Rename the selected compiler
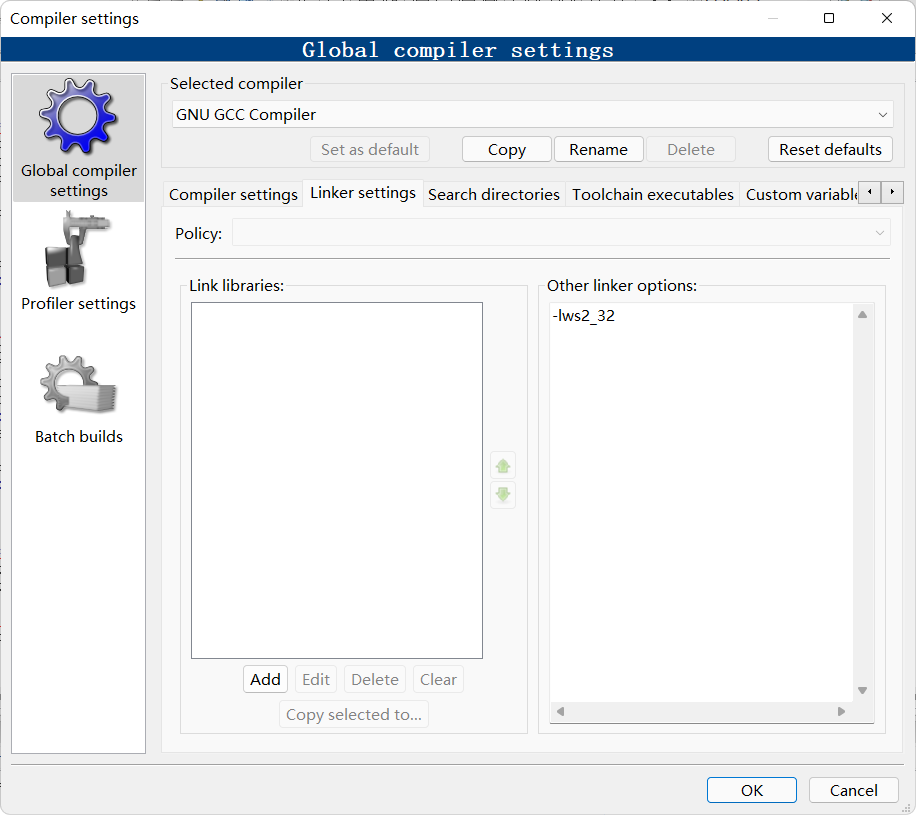The image size is (916, 815). click(x=598, y=149)
